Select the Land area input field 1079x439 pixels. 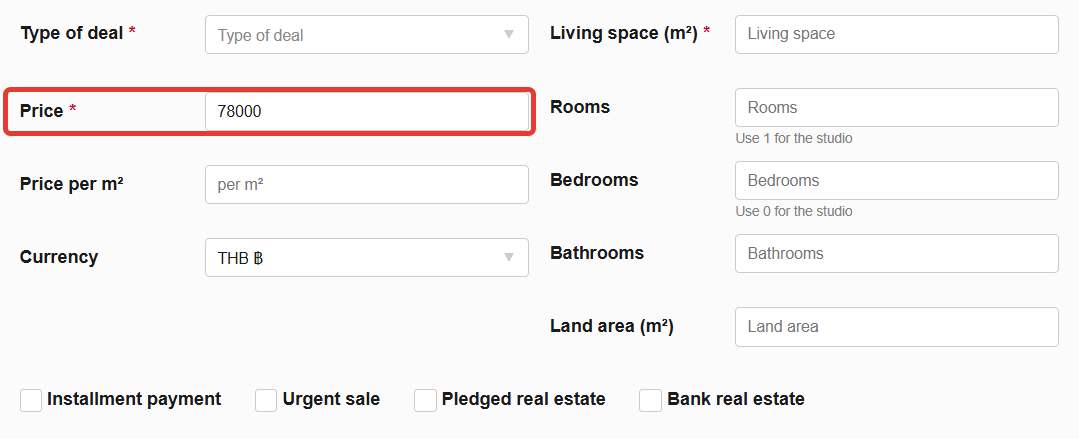[896, 326]
